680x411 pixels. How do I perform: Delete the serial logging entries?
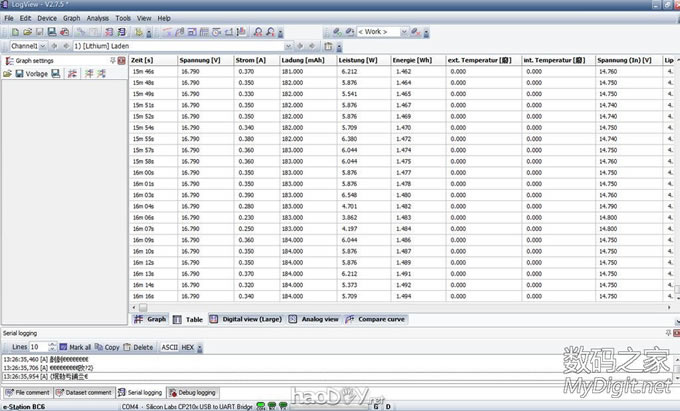point(139,347)
